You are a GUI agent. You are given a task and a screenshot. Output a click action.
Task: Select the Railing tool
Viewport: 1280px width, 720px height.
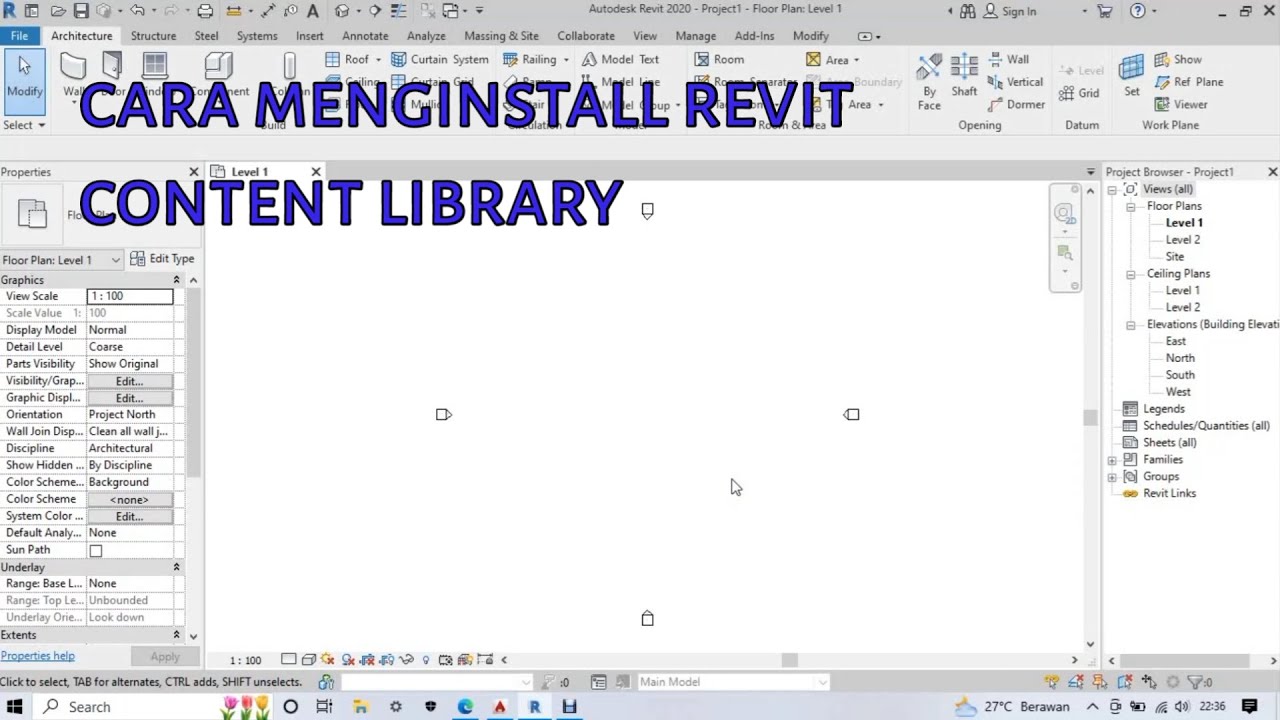click(530, 59)
